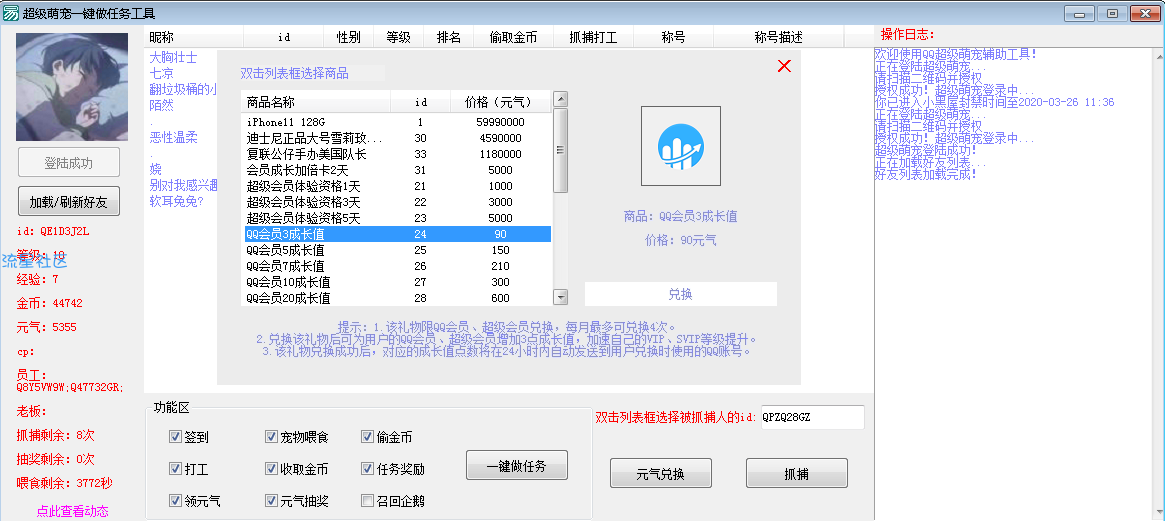Select the QQ会员7成长值 row
The width and height of the screenshot is (1165, 521).
(x=397, y=266)
